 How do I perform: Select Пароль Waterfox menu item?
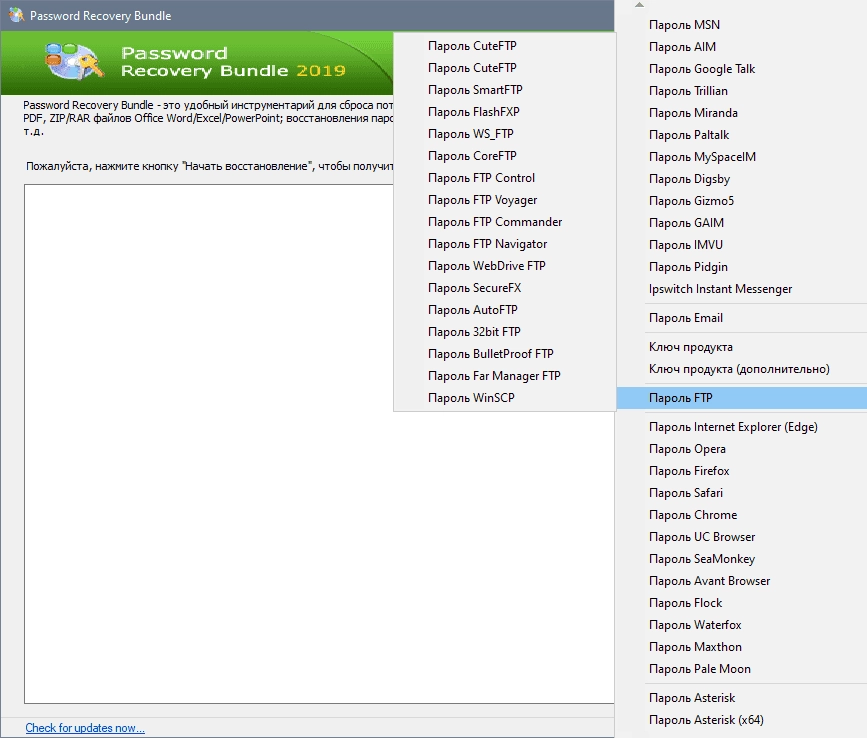point(741,625)
